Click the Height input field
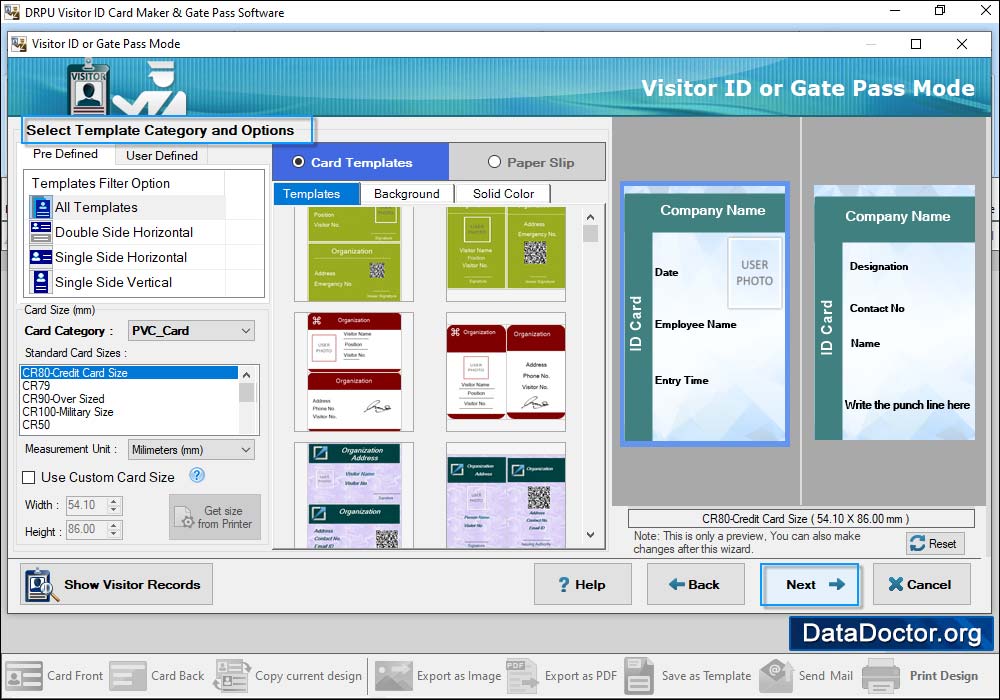The image size is (1000, 700). [x=86, y=529]
